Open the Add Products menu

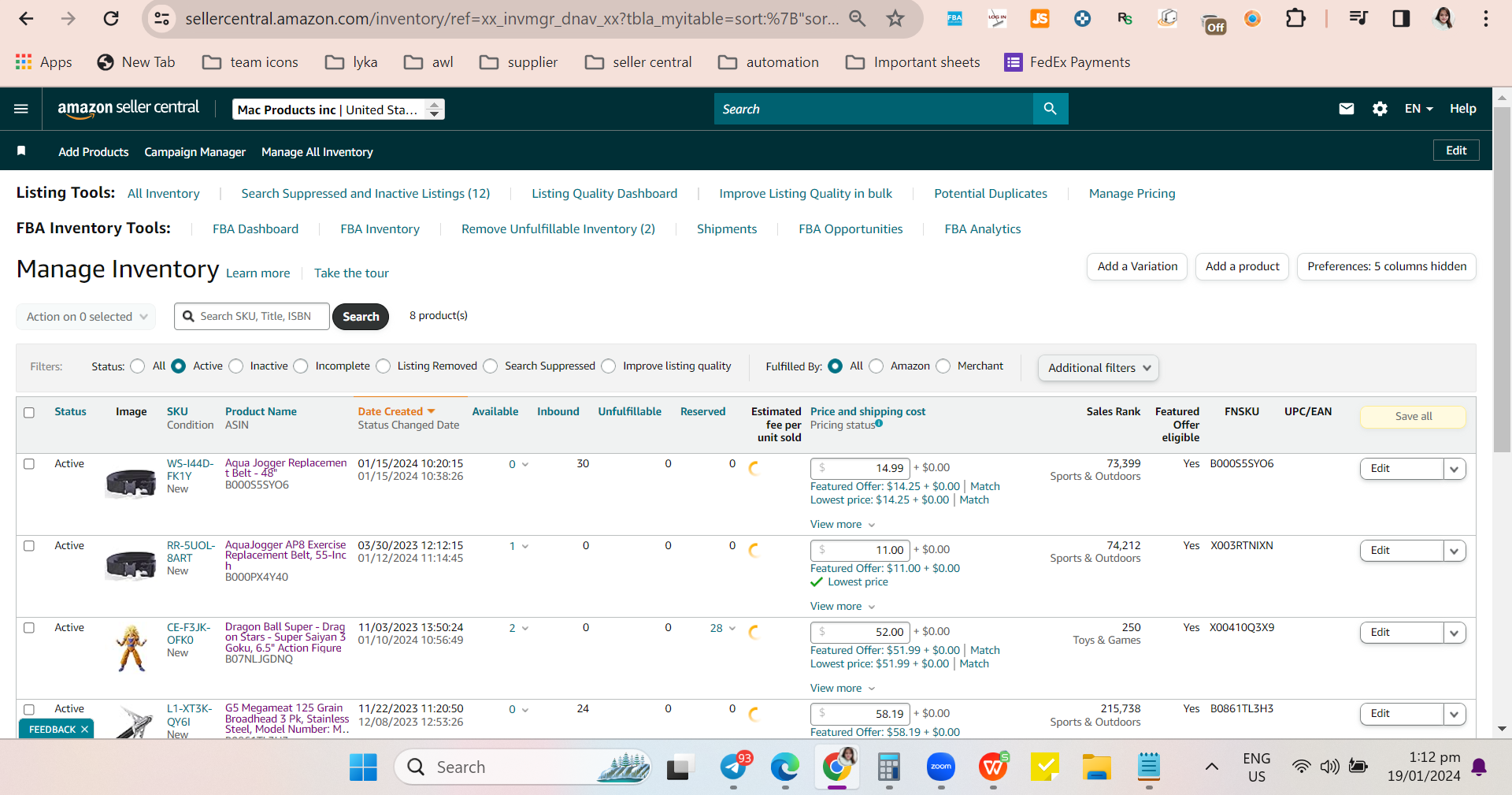click(94, 152)
